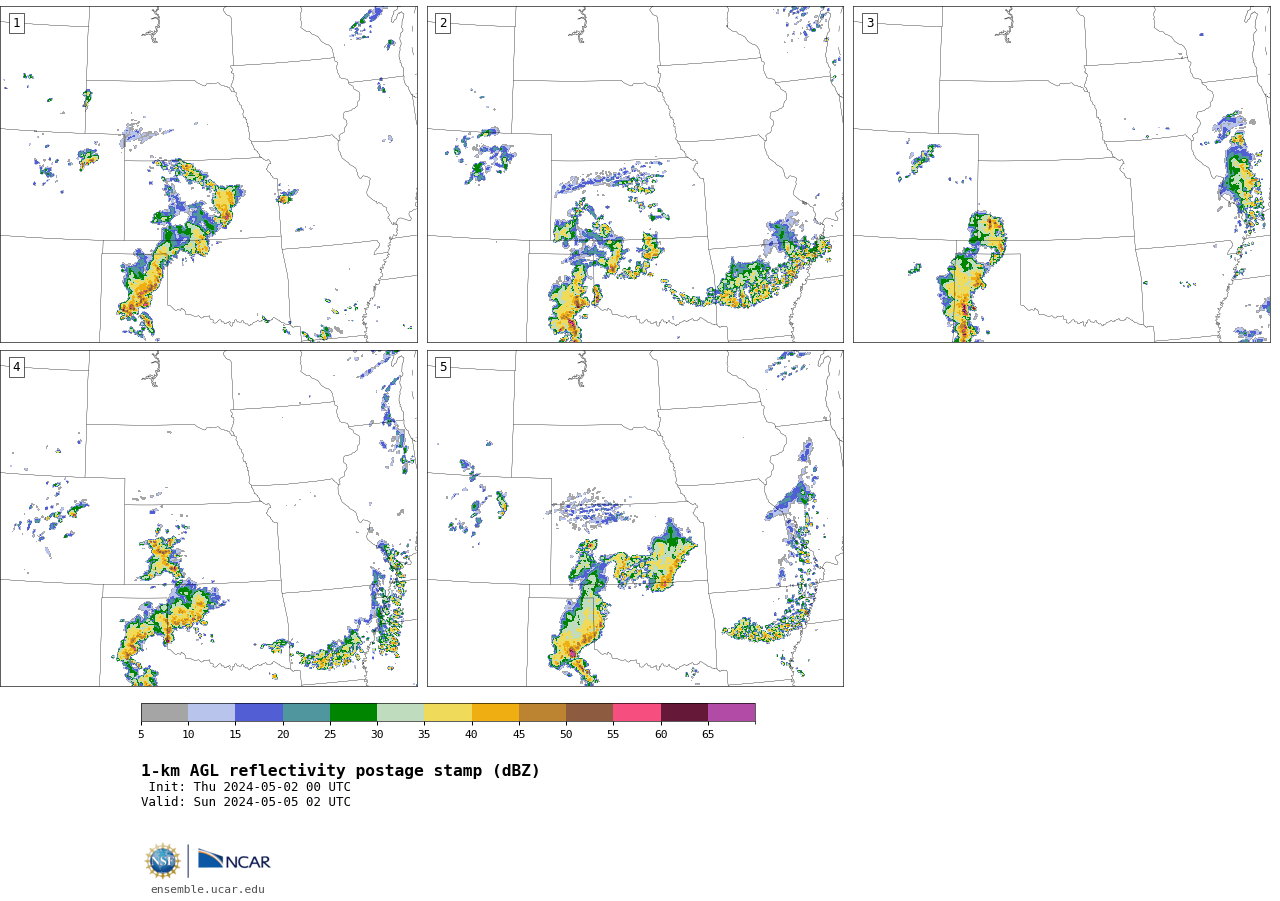Click the tan 45-50 dBZ swatch
Viewport: 1280px width, 901px height.
(542, 713)
